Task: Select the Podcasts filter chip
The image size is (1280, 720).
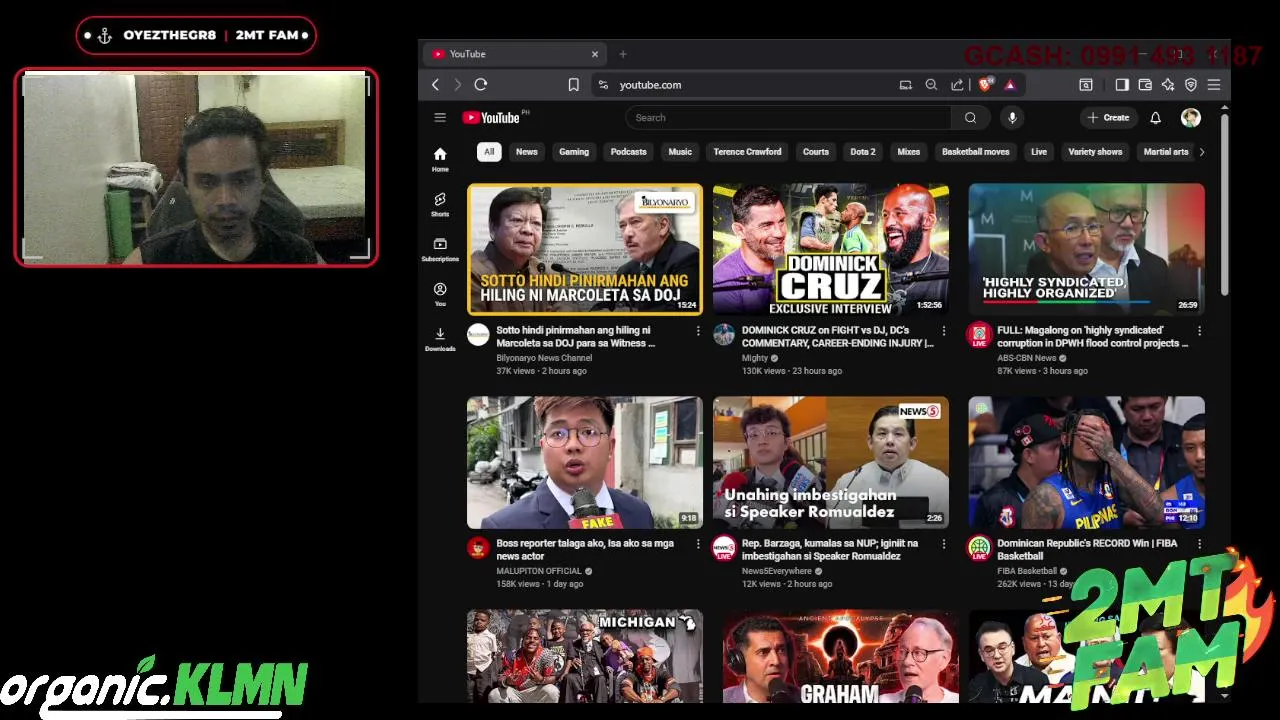Action: 628,152
